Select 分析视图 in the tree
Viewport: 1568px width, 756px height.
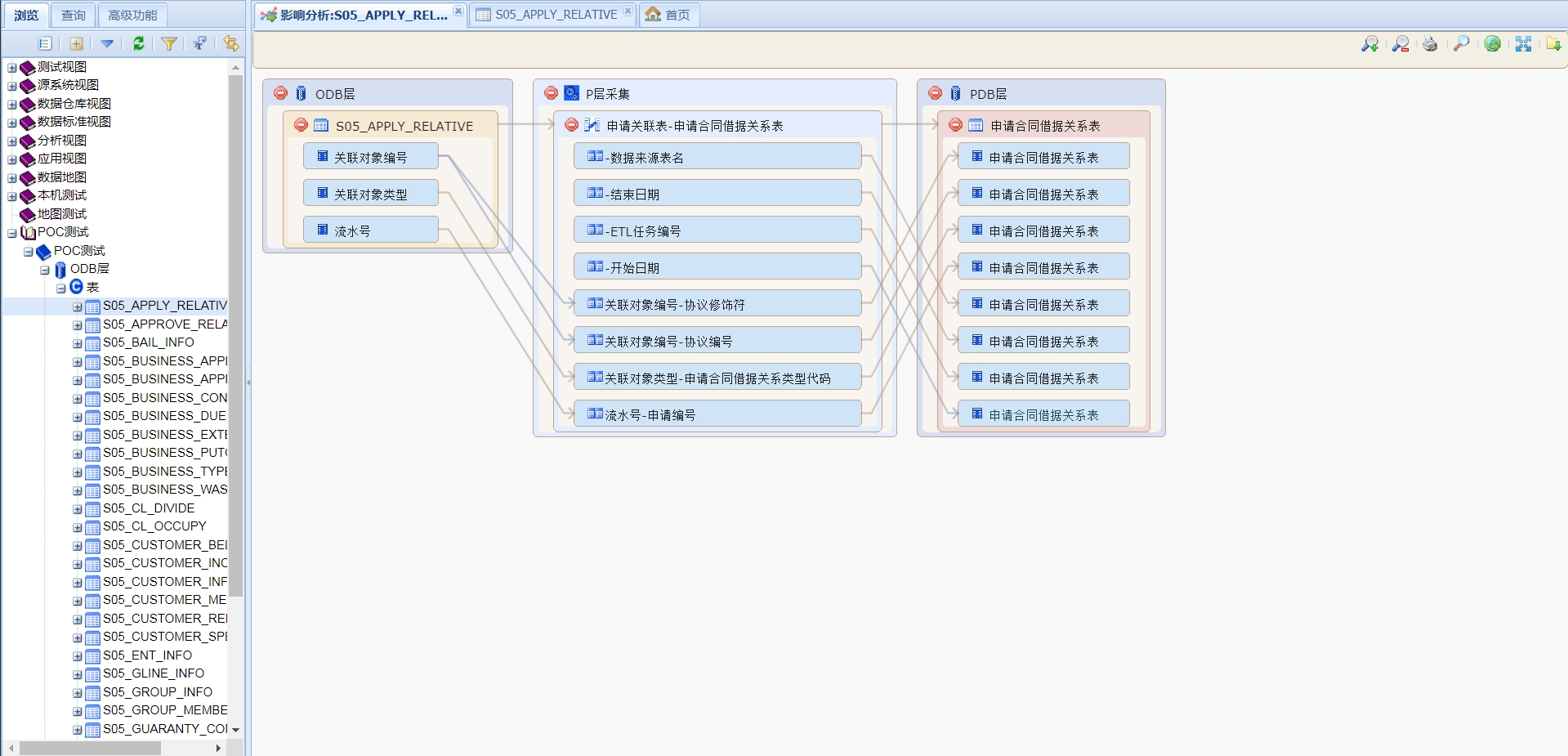coord(62,141)
